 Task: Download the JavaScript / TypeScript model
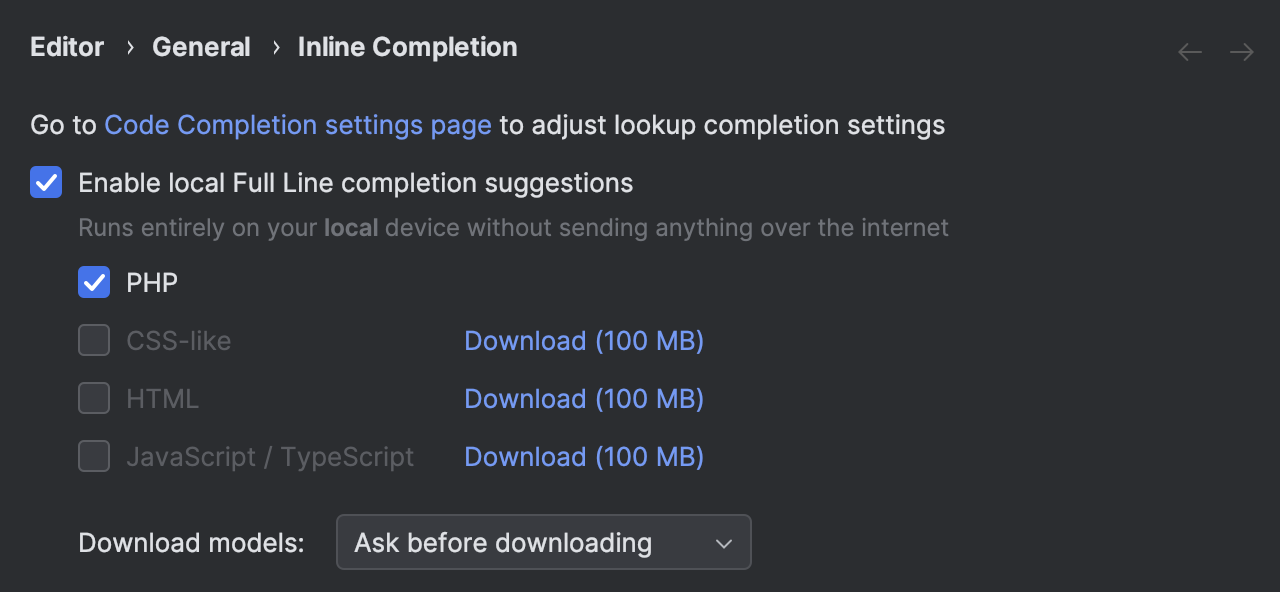[583, 457]
